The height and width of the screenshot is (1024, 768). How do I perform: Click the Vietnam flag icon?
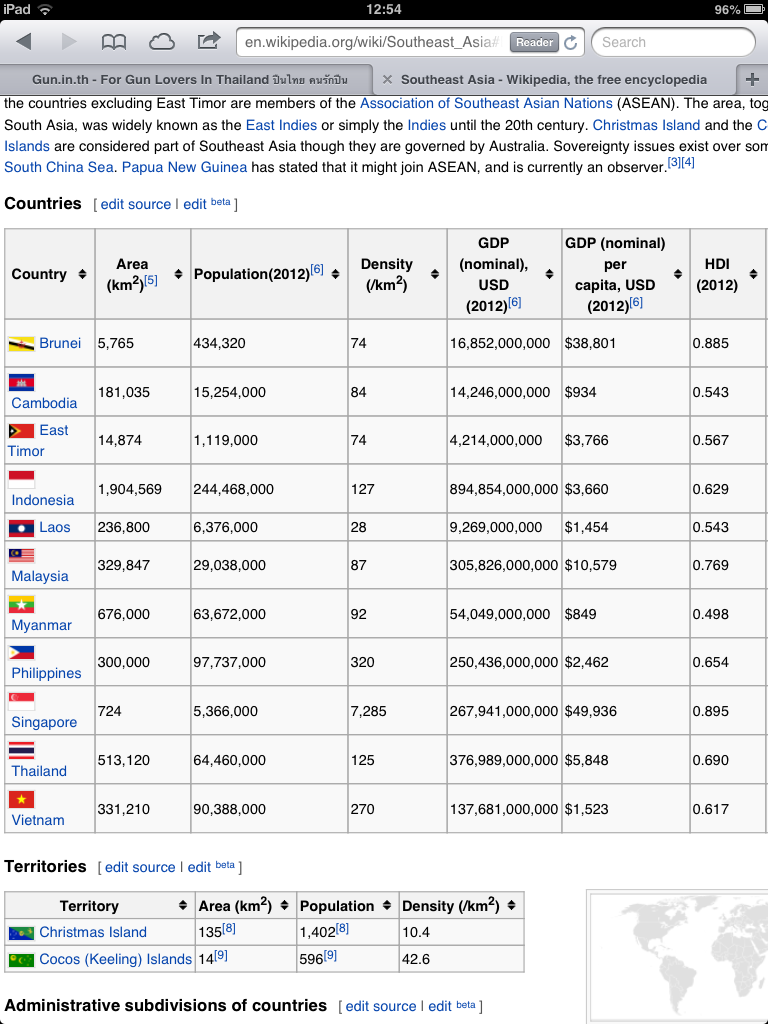(x=21, y=799)
